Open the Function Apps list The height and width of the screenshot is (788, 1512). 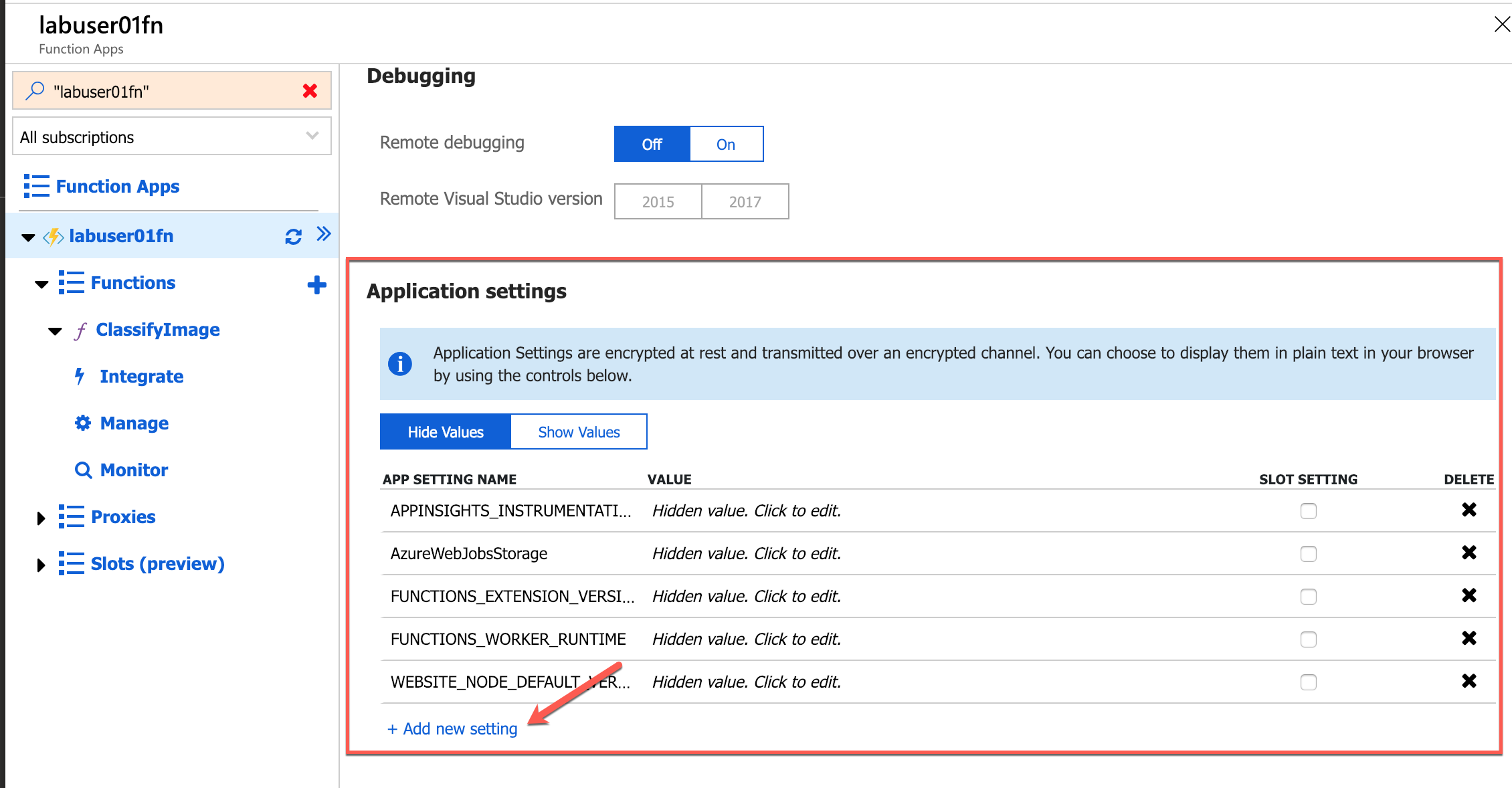(x=118, y=186)
